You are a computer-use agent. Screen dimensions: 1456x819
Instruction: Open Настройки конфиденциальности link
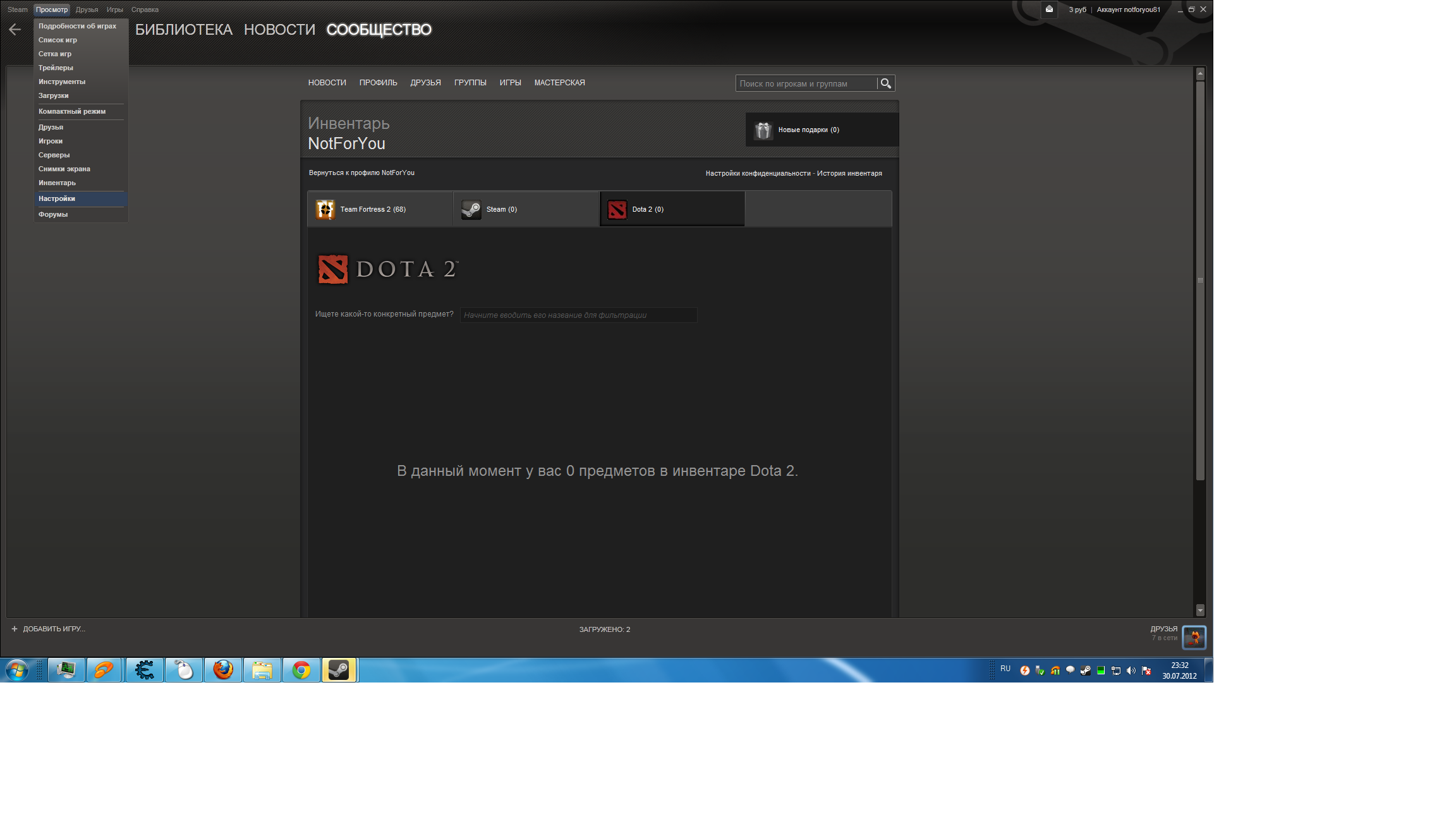click(758, 173)
